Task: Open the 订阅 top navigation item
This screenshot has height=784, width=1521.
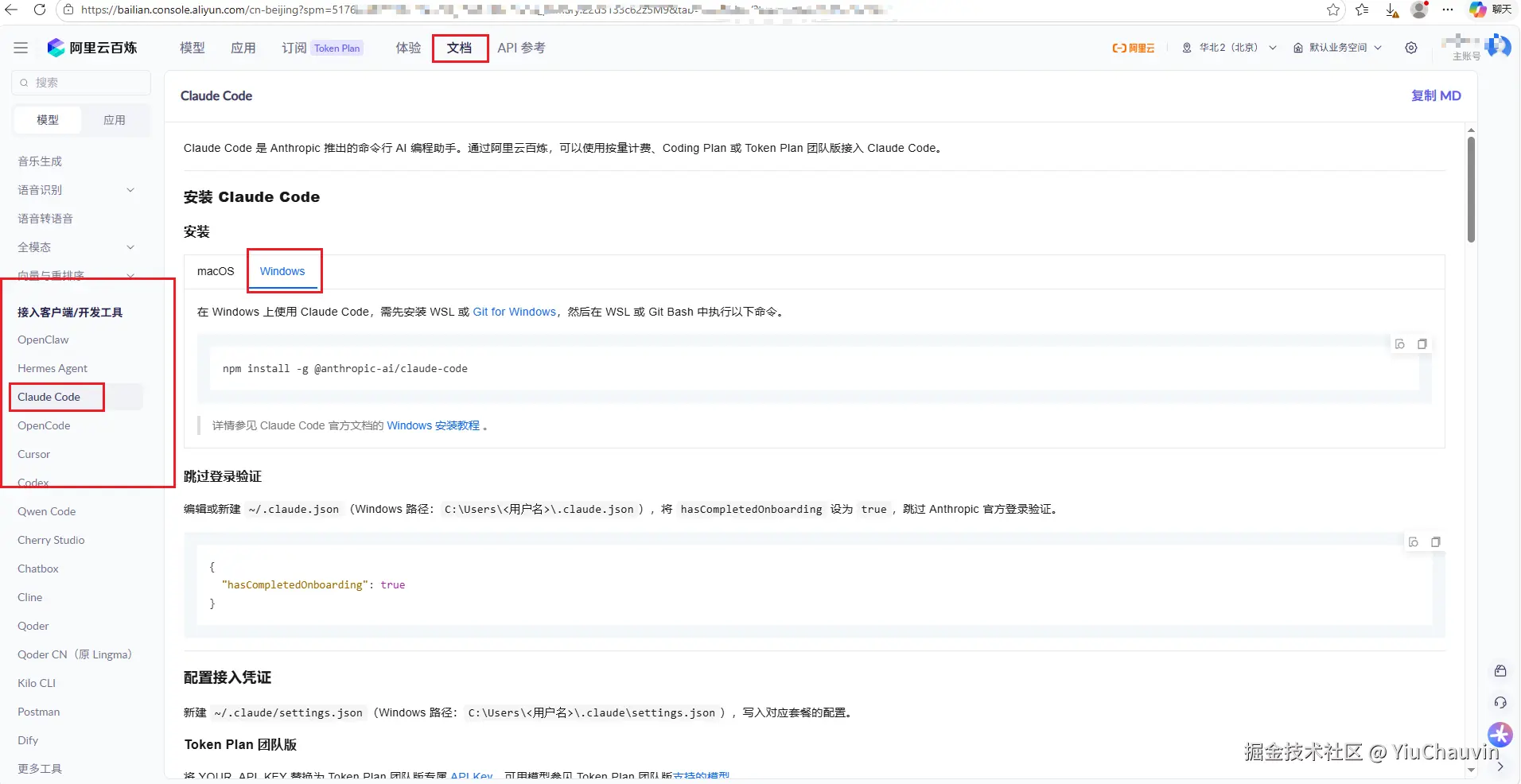Action: tap(294, 48)
